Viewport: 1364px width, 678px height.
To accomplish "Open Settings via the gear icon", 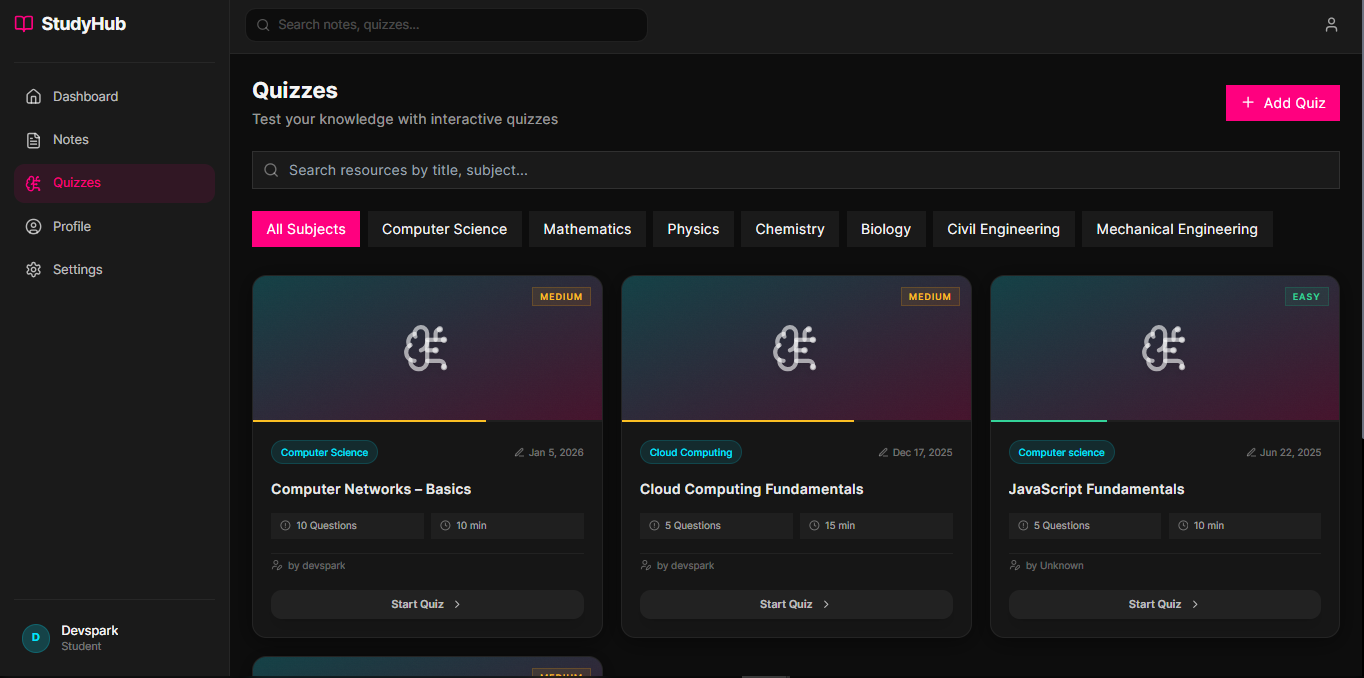I will [34, 270].
